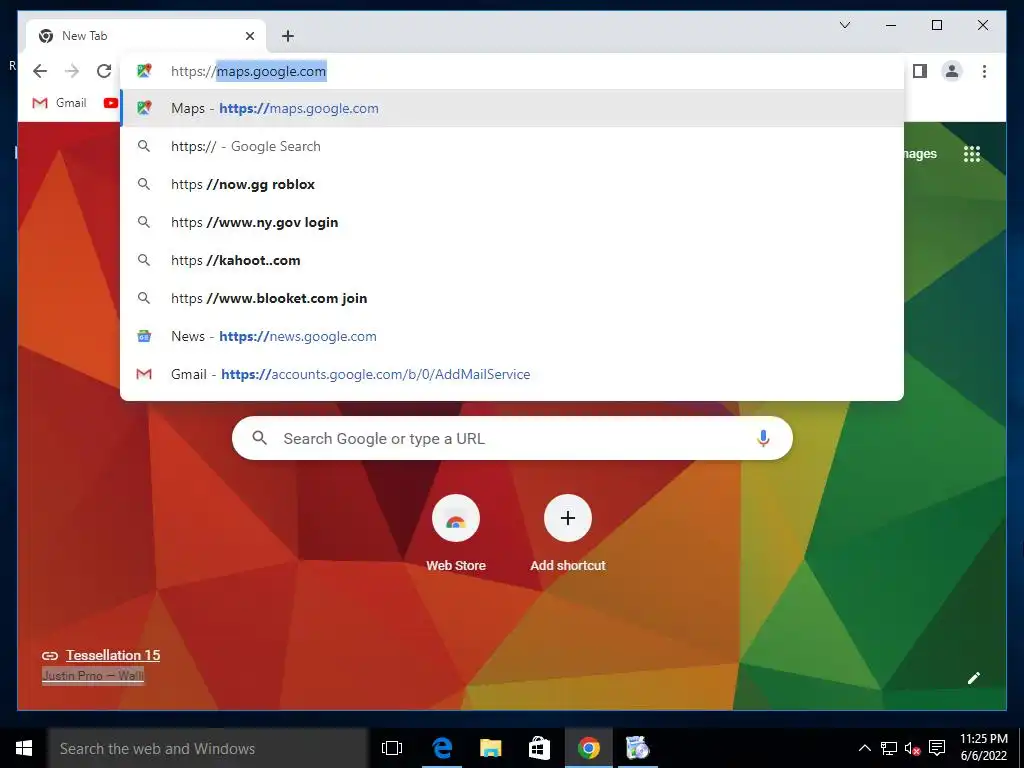Viewport: 1024px width, 768px height.
Task: Open the Microsoft Store taskbar icon
Action: (x=539, y=748)
